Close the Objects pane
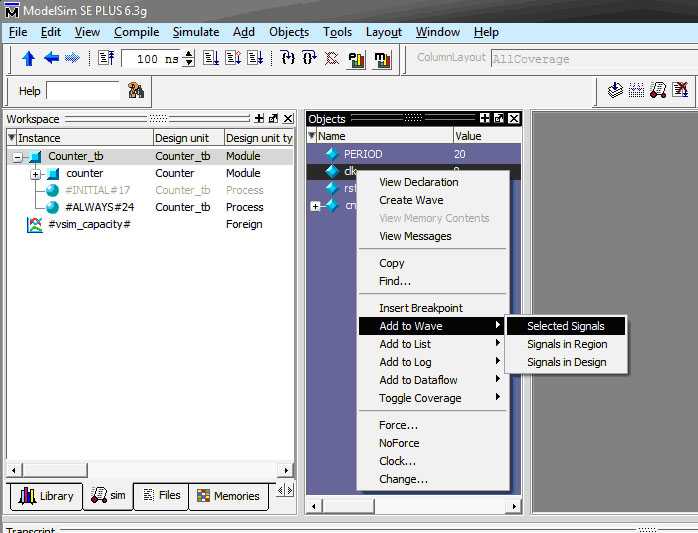698x533 pixels. point(514,118)
